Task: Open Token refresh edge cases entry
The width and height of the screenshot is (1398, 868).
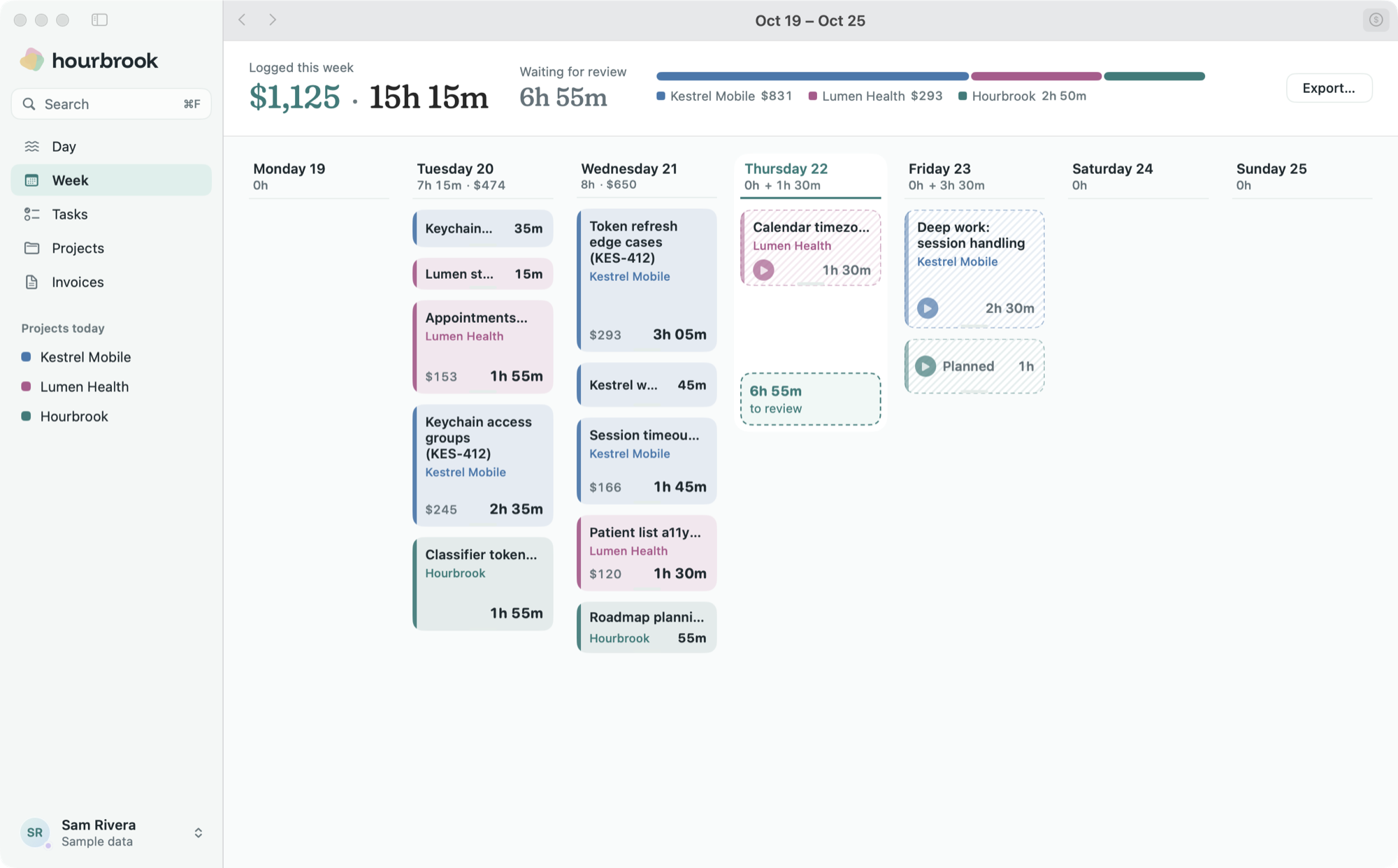Action: 647,280
